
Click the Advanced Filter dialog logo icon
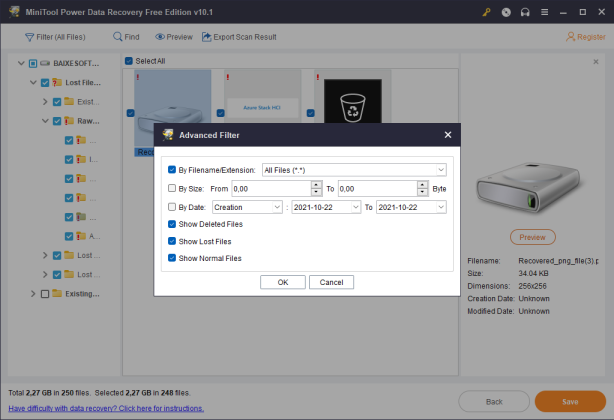point(168,135)
